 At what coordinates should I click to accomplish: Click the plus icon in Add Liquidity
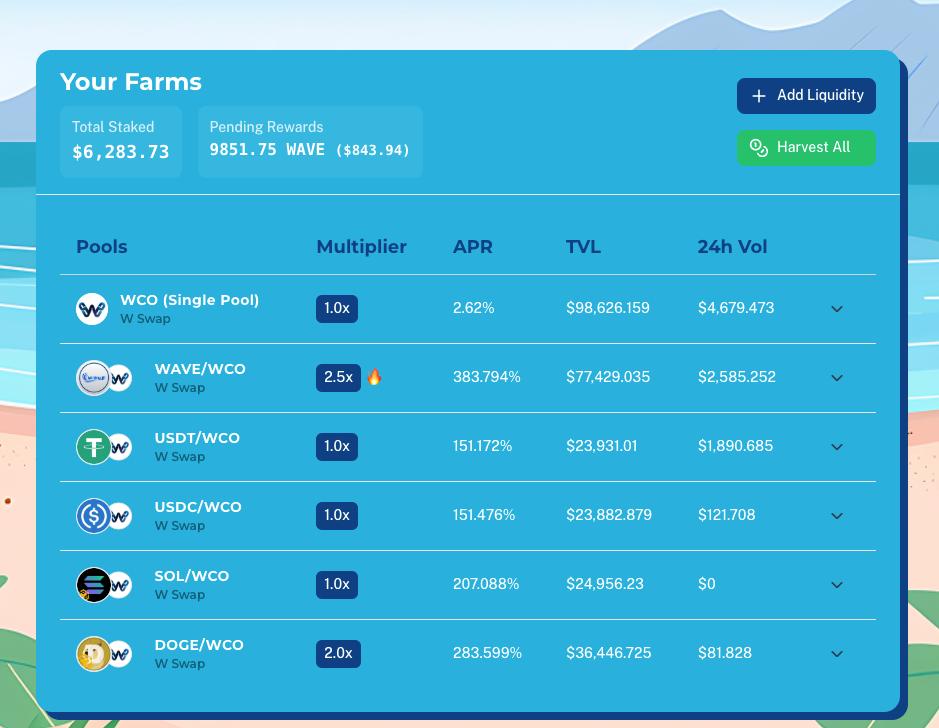759,96
